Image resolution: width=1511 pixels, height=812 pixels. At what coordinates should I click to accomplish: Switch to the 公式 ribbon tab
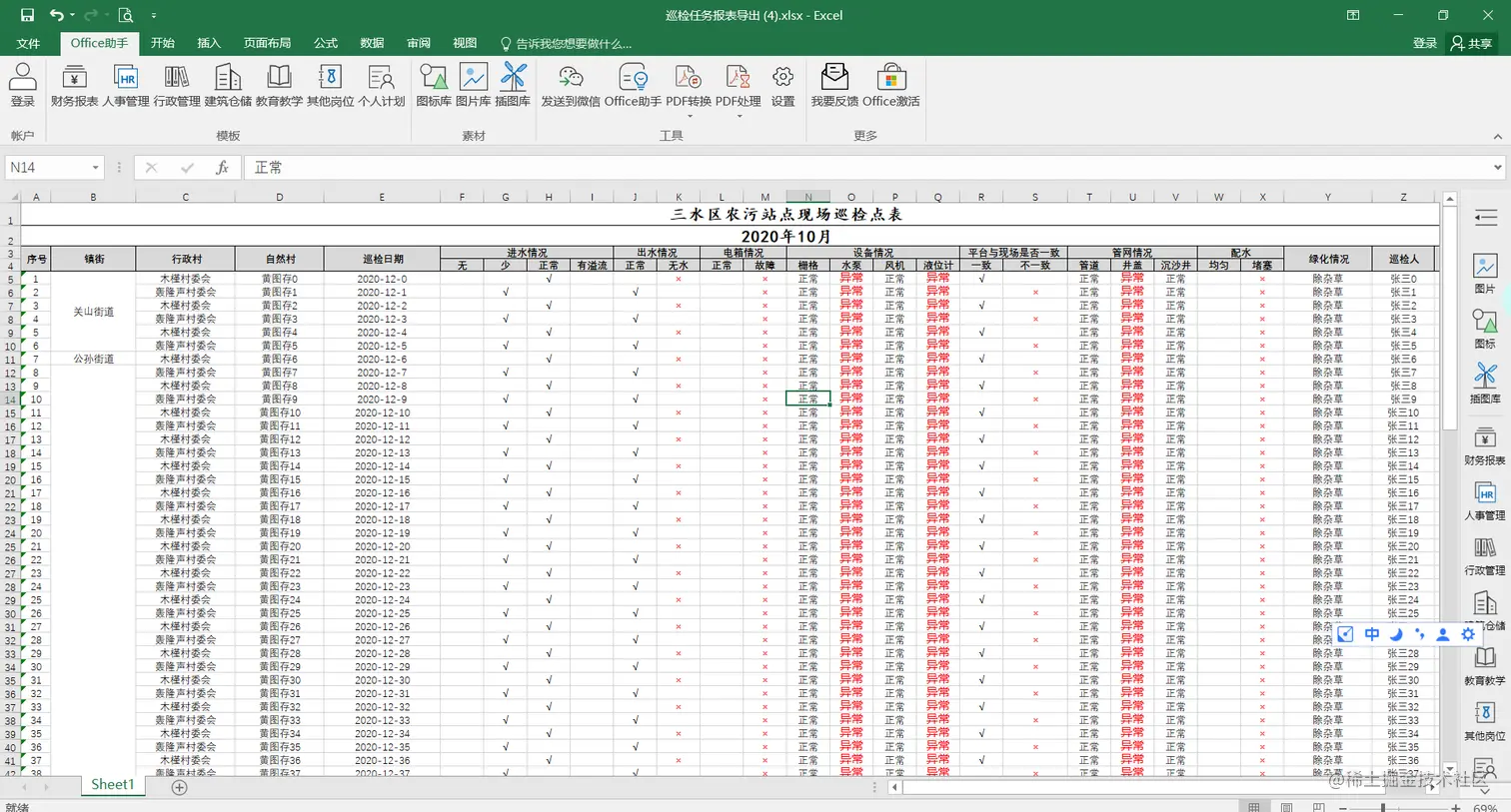(x=326, y=43)
